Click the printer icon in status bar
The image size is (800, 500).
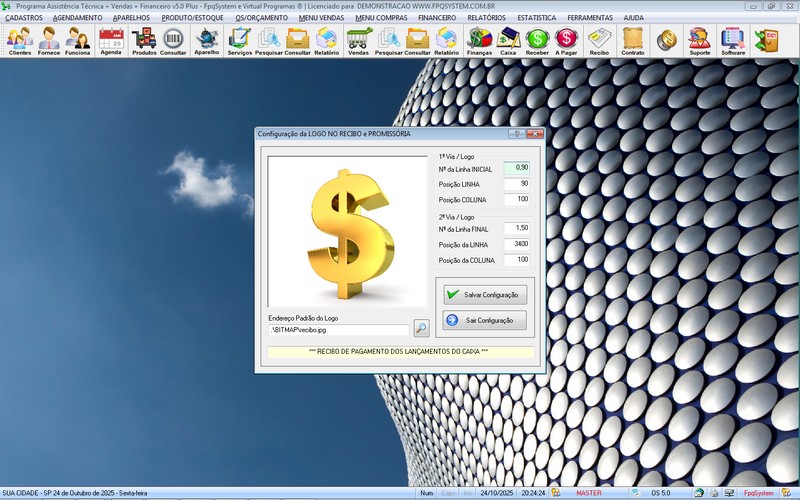click(x=714, y=493)
